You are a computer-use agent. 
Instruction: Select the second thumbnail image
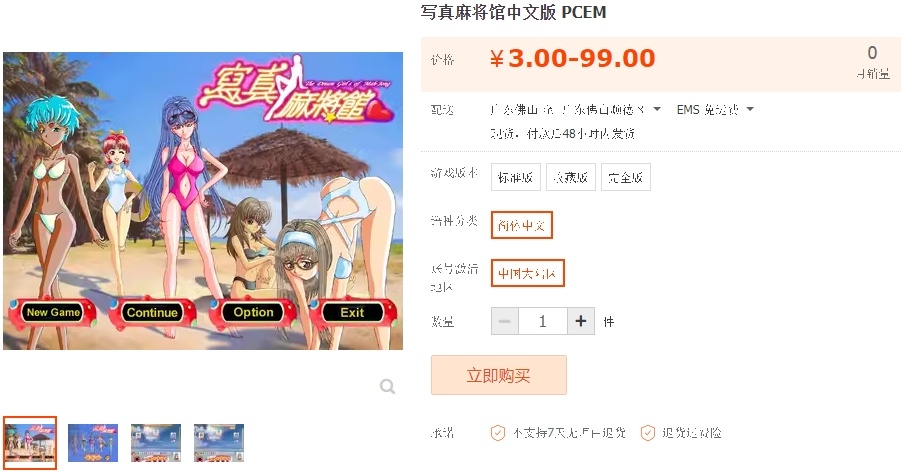point(93,443)
